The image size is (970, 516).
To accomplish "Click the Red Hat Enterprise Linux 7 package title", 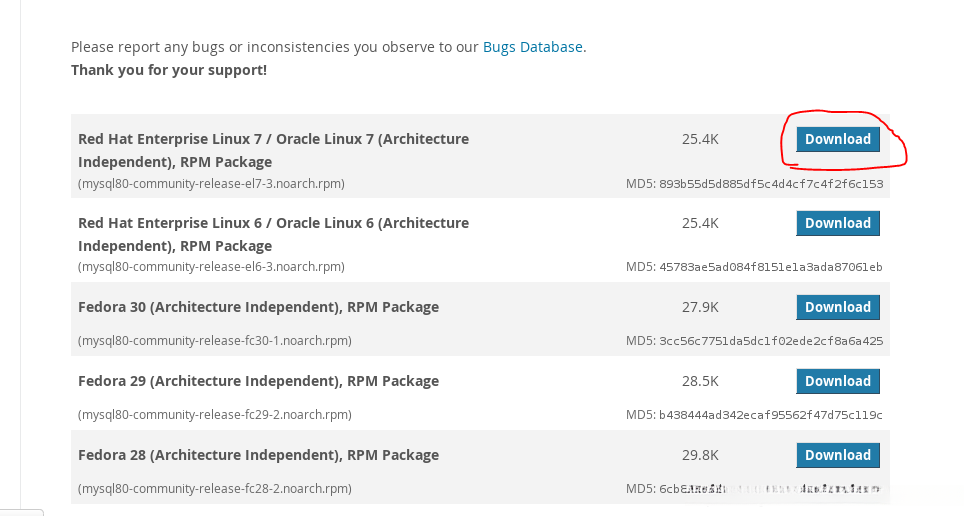I will pos(273,150).
